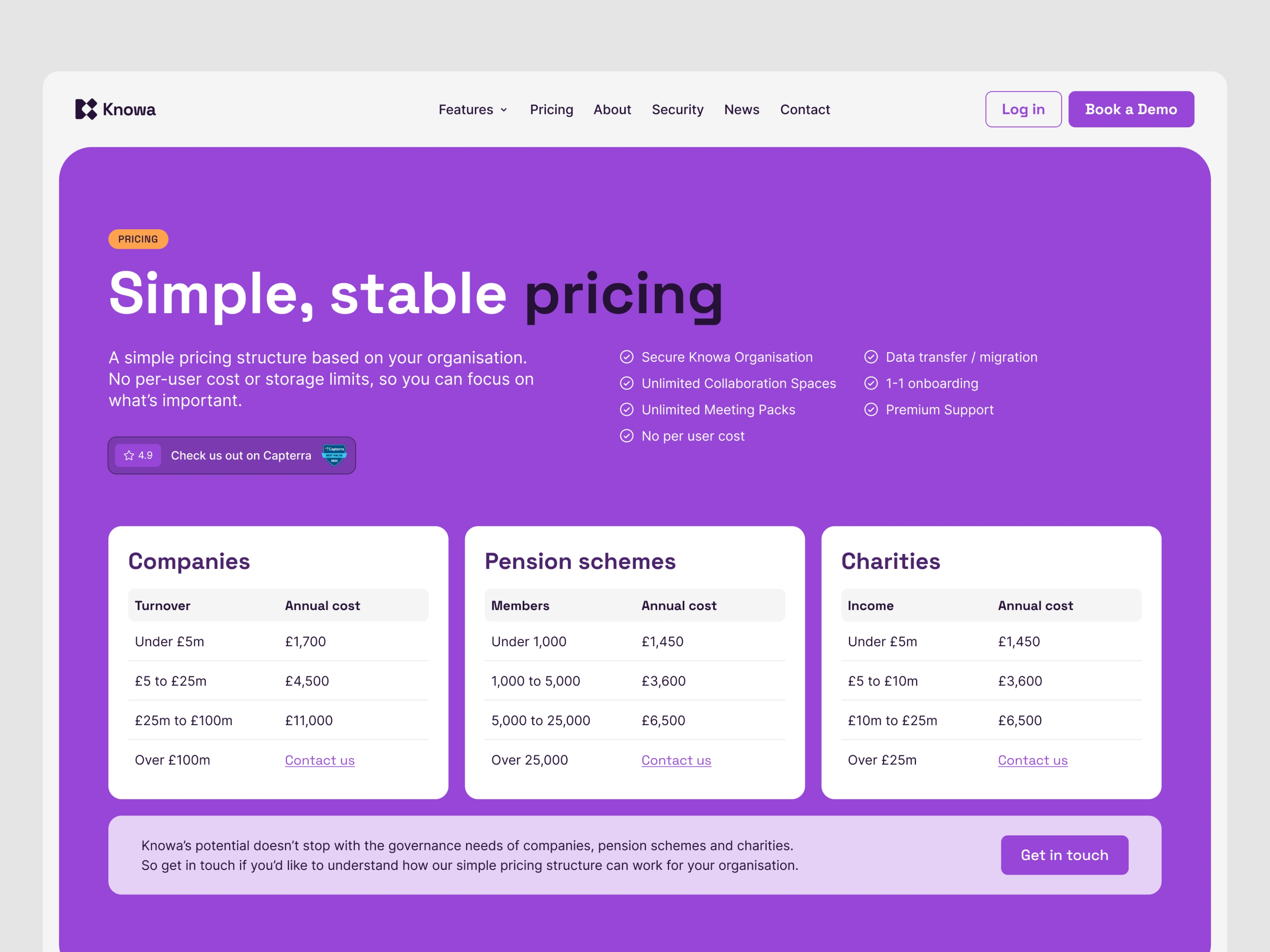1270x952 pixels.
Task: Click the checkmark beside Unlimited Meeting Packs
Action: click(626, 410)
